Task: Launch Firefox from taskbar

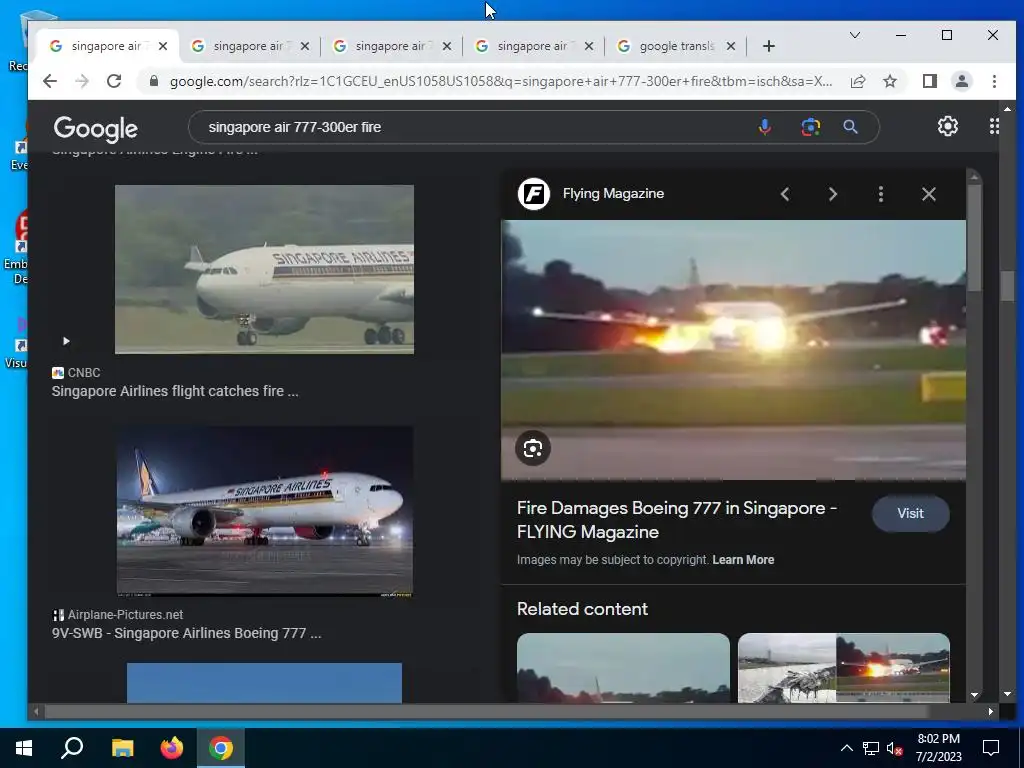Action: pyautogui.click(x=172, y=748)
